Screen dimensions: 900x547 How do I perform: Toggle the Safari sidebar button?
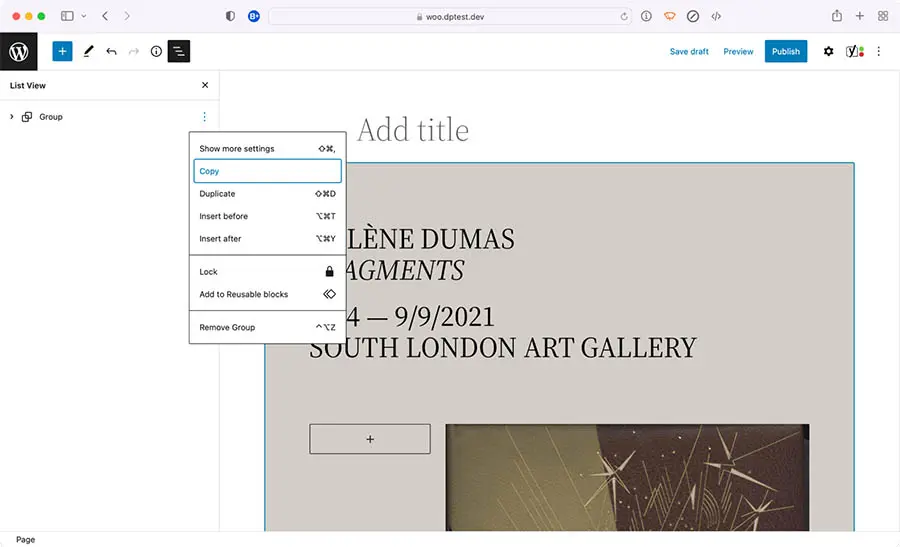click(x=67, y=16)
